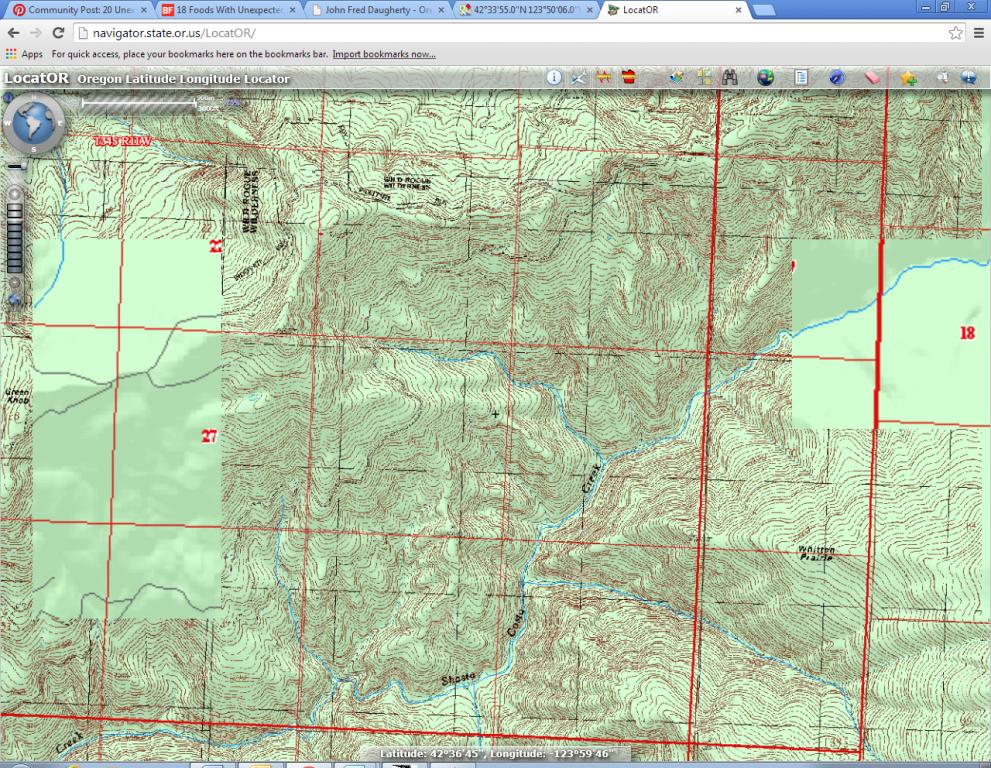
Task: Click the pink eraser clear tool
Action: tap(871, 78)
